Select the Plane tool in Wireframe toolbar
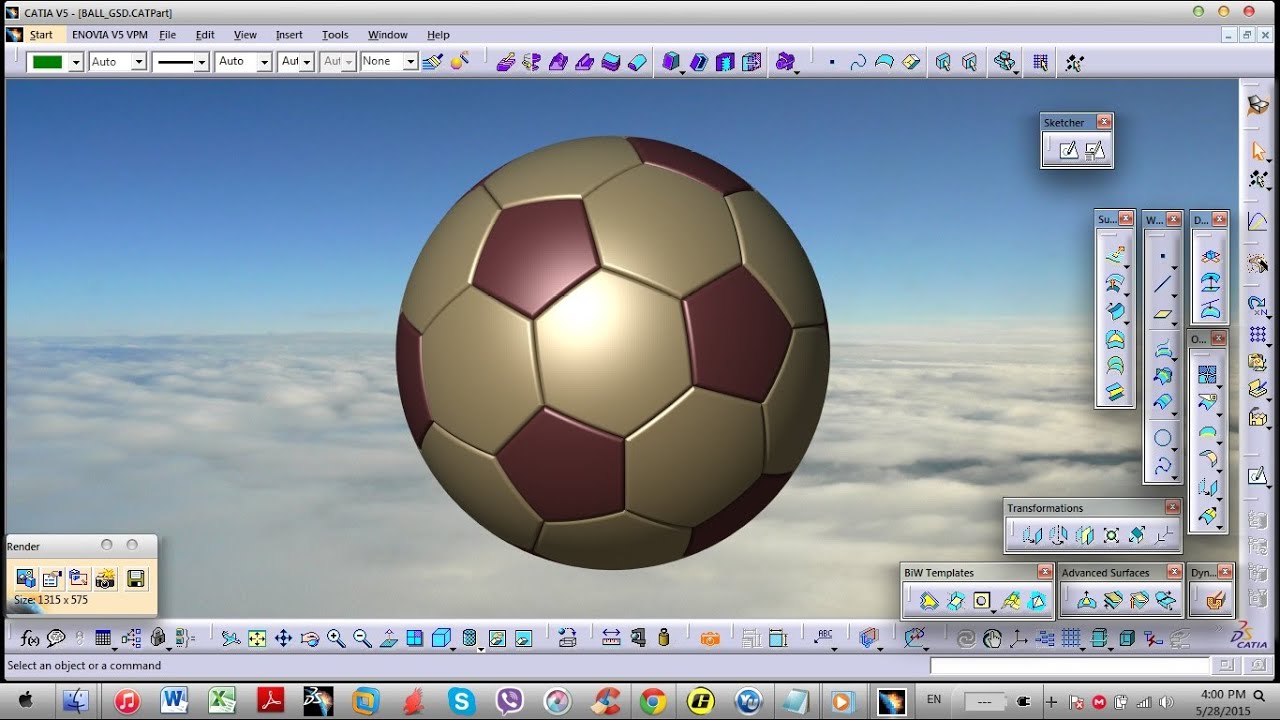This screenshot has height=720, width=1280. (1162, 314)
